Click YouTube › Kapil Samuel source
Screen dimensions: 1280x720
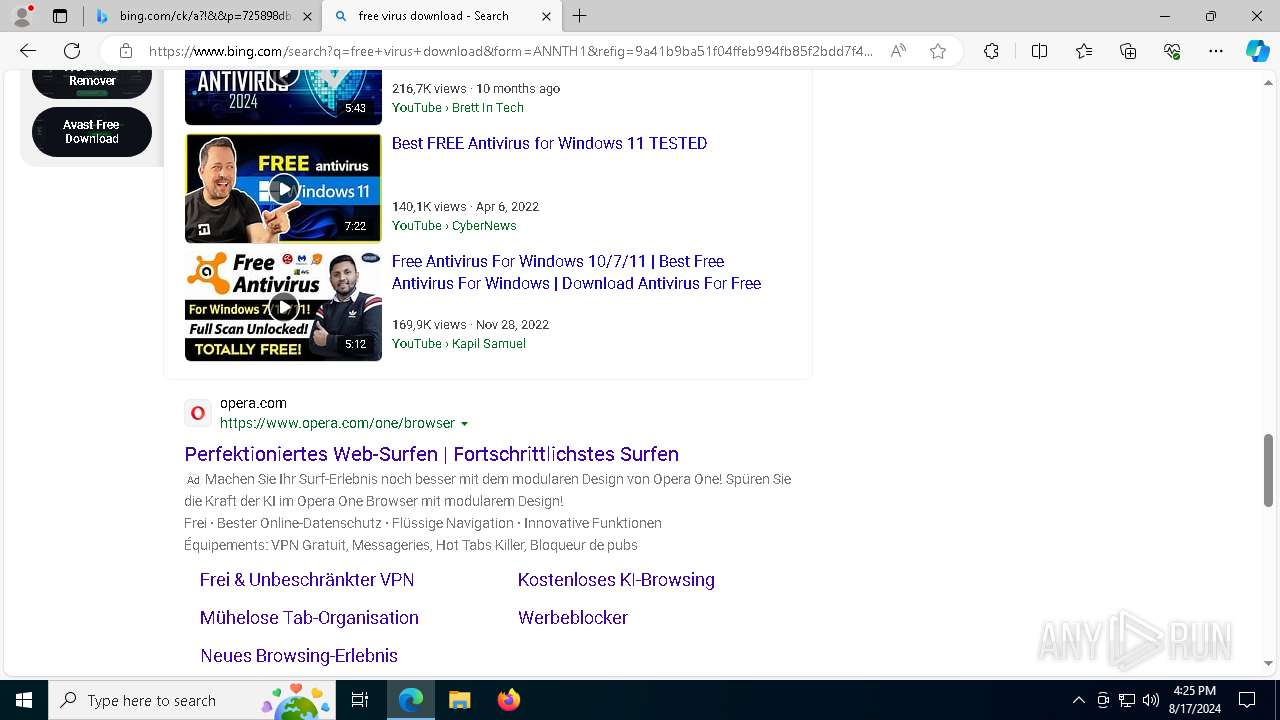click(x=459, y=343)
